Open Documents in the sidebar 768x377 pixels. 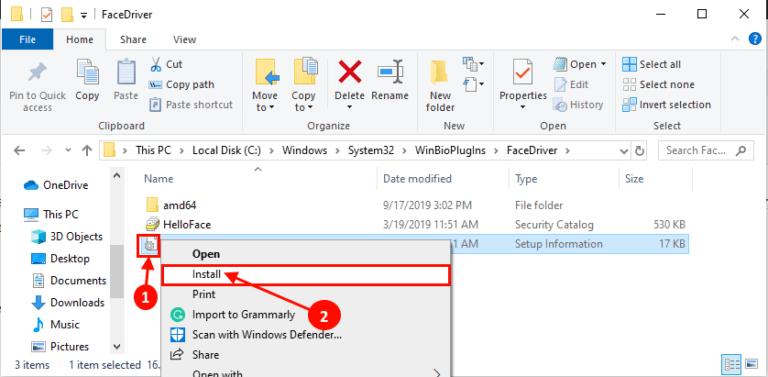(x=69, y=281)
